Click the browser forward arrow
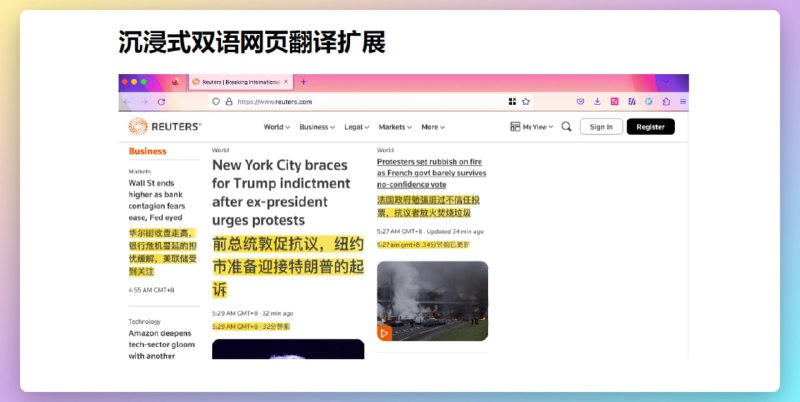Viewport: 800px width, 402px height. click(144, 102)
